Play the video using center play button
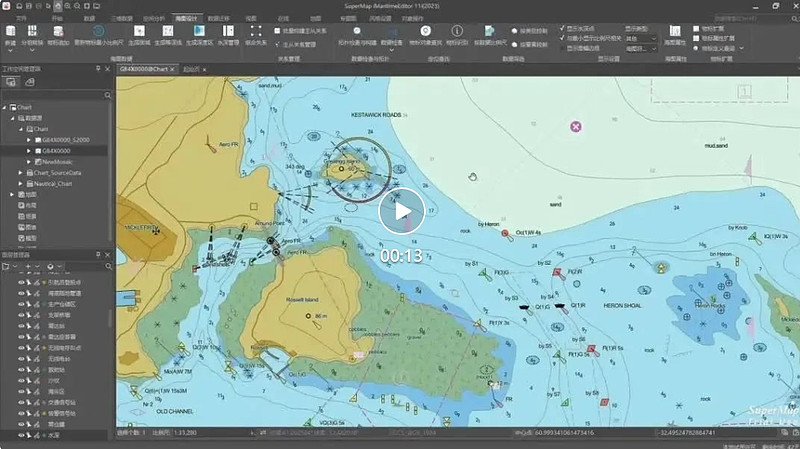The height and width of the screenshot is (449, 800). point(401,211)
